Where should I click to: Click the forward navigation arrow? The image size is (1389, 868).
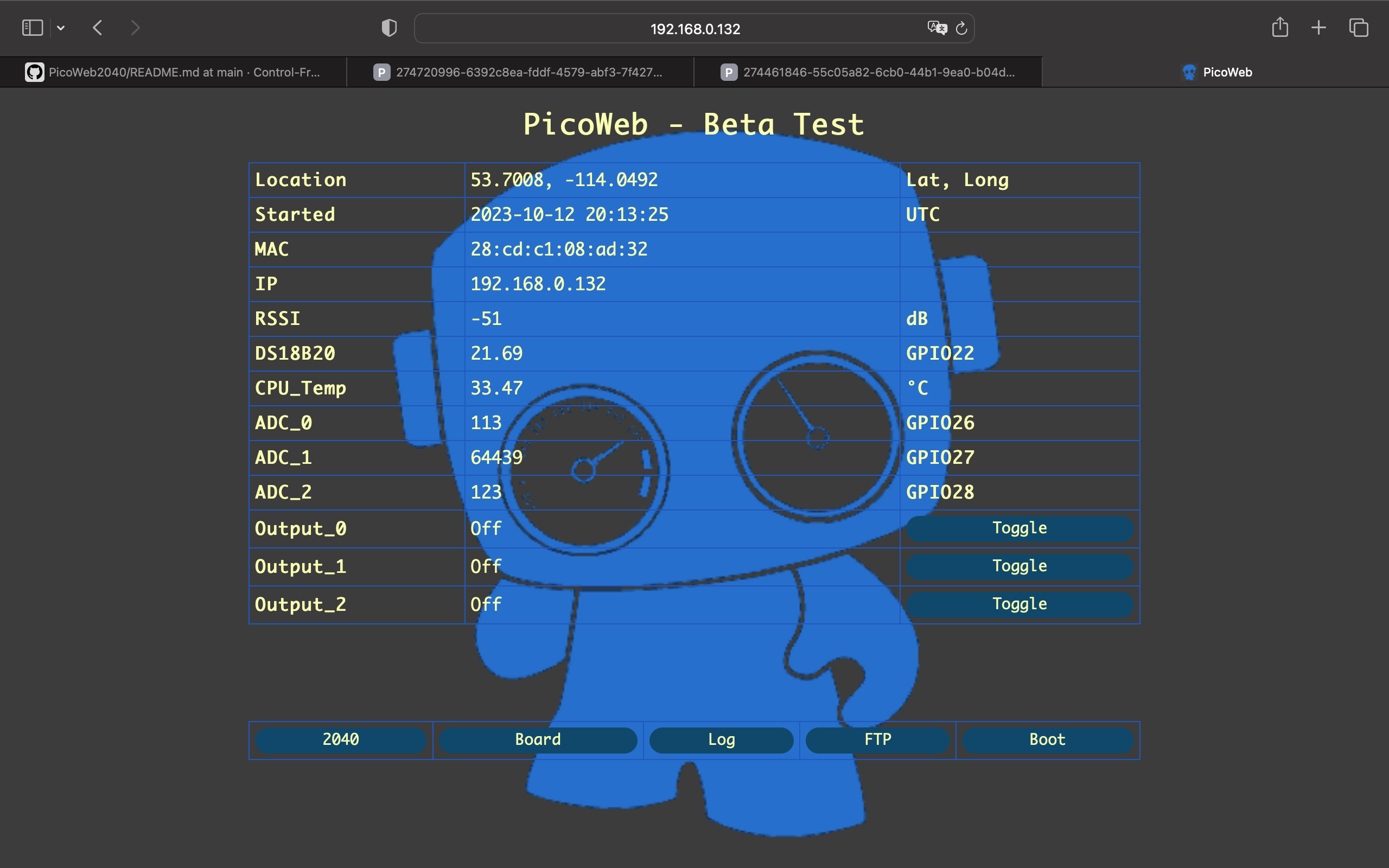136,27
